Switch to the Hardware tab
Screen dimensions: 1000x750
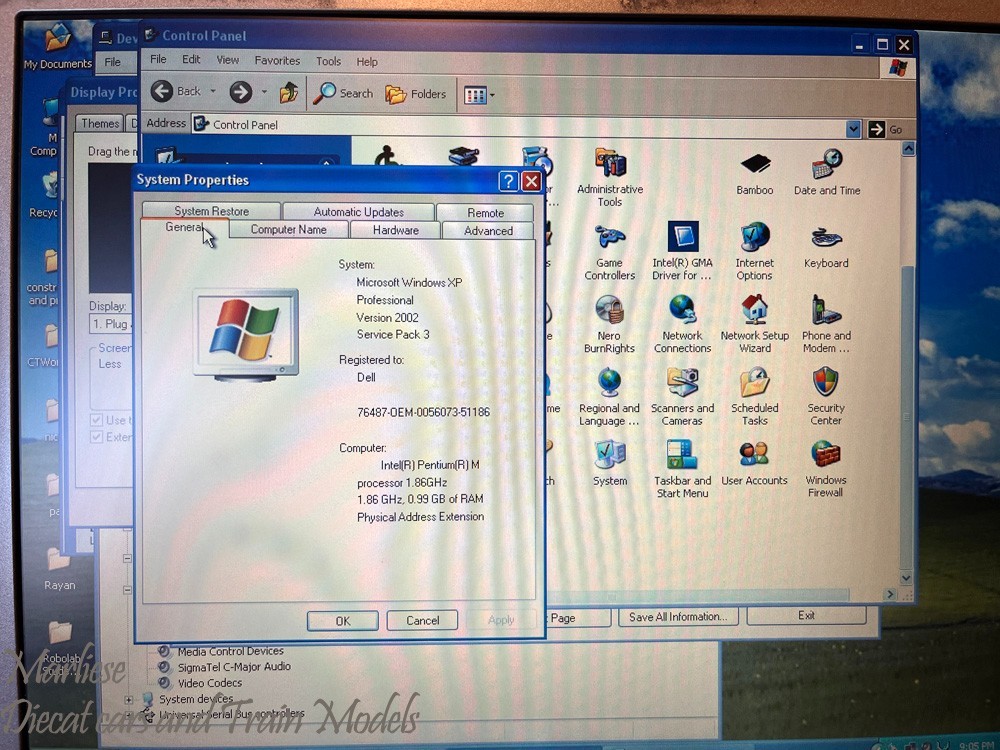click(x=395, y=230)
